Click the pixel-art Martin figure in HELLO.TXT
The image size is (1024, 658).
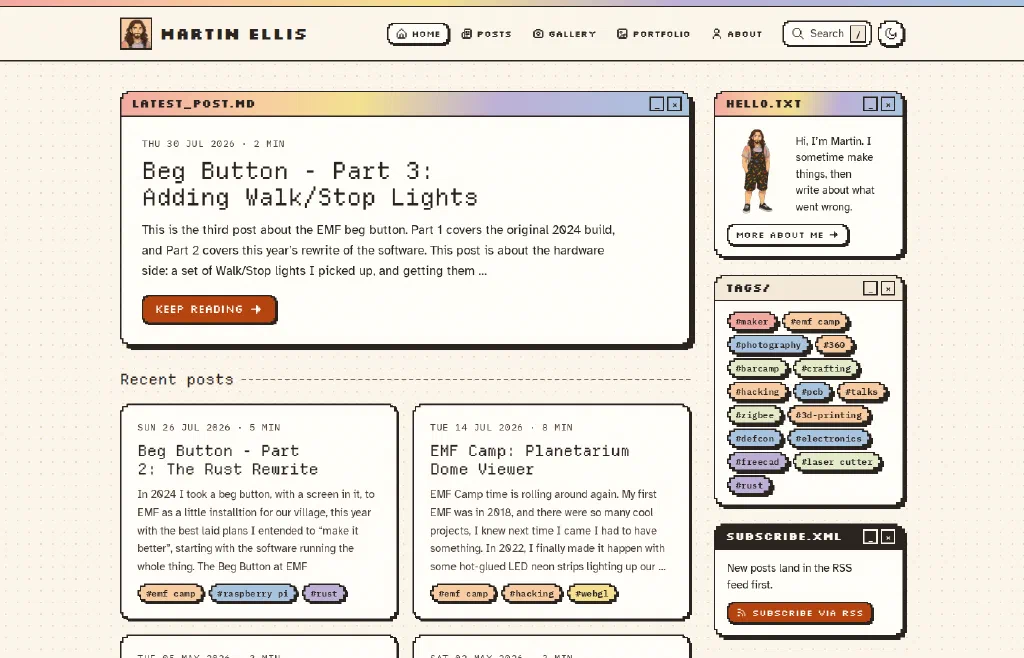click(x=756, y=171)
